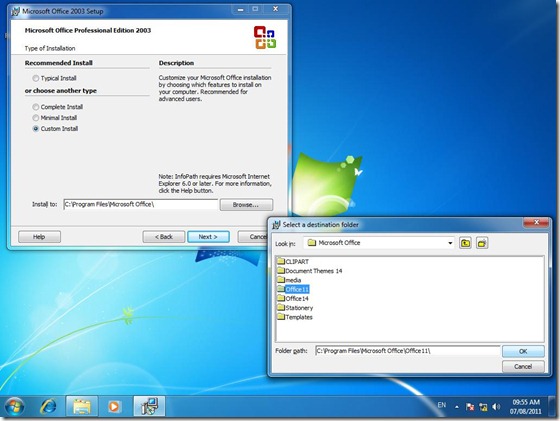This screenshot has height=421, width=560.
Task: Select the Office14 folder
Action: [293, 299]
